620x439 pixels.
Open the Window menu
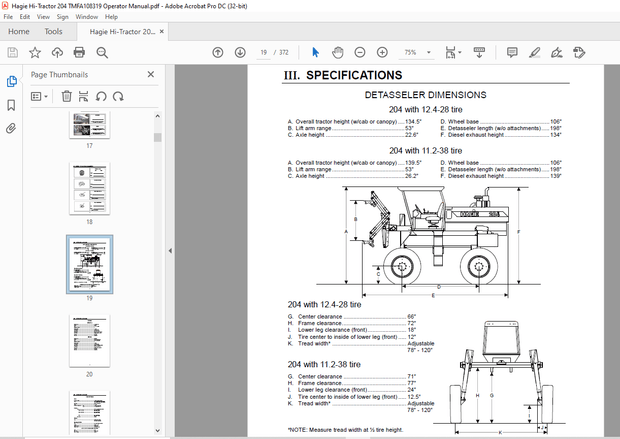(87, 17)
